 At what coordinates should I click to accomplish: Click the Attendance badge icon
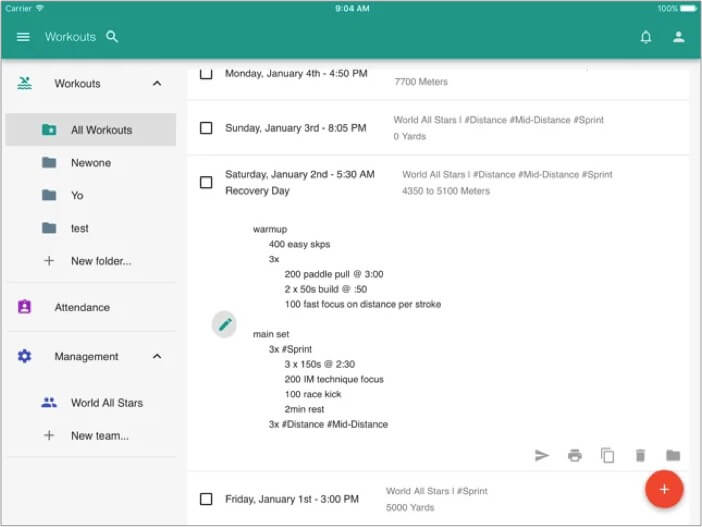pos(25,307)
